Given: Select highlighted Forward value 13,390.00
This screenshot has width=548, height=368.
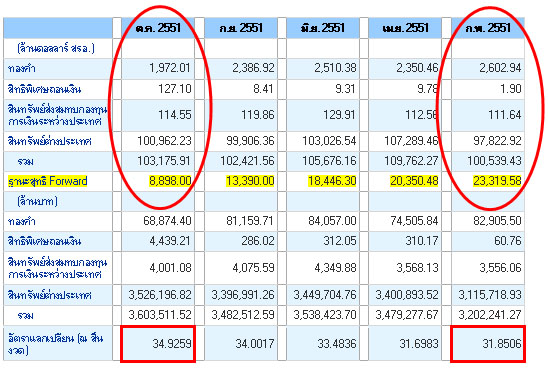Looking at the screenshot, I should click(250, 181).
